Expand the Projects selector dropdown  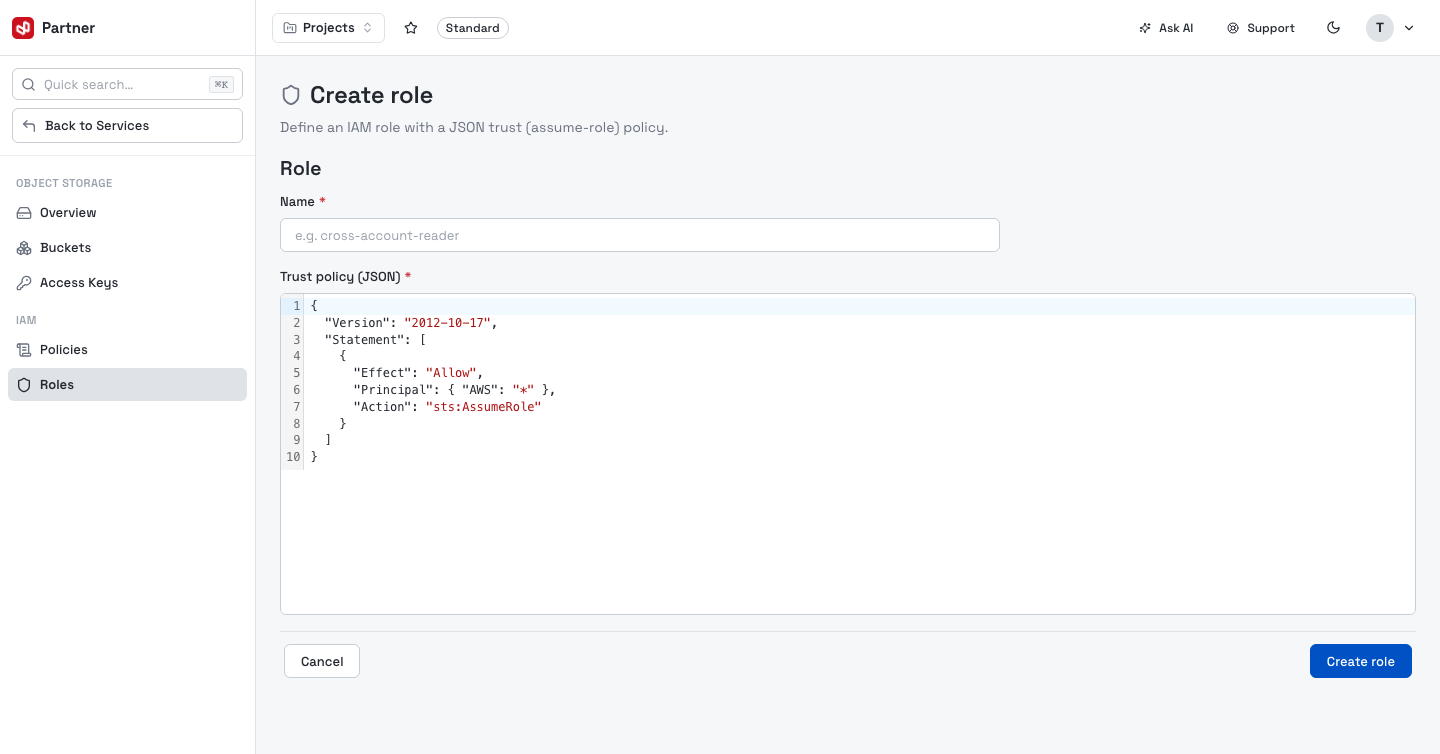pos(328,28)
